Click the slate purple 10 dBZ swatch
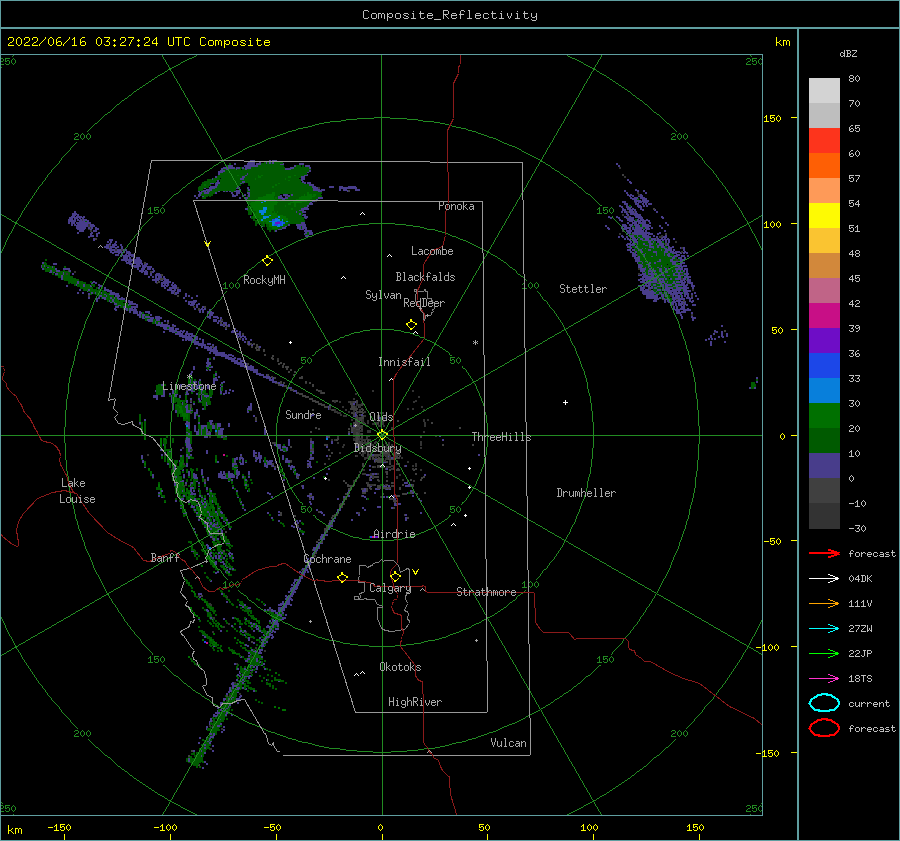The height and width of the screenshot is (841, 900). pos(824,466)
